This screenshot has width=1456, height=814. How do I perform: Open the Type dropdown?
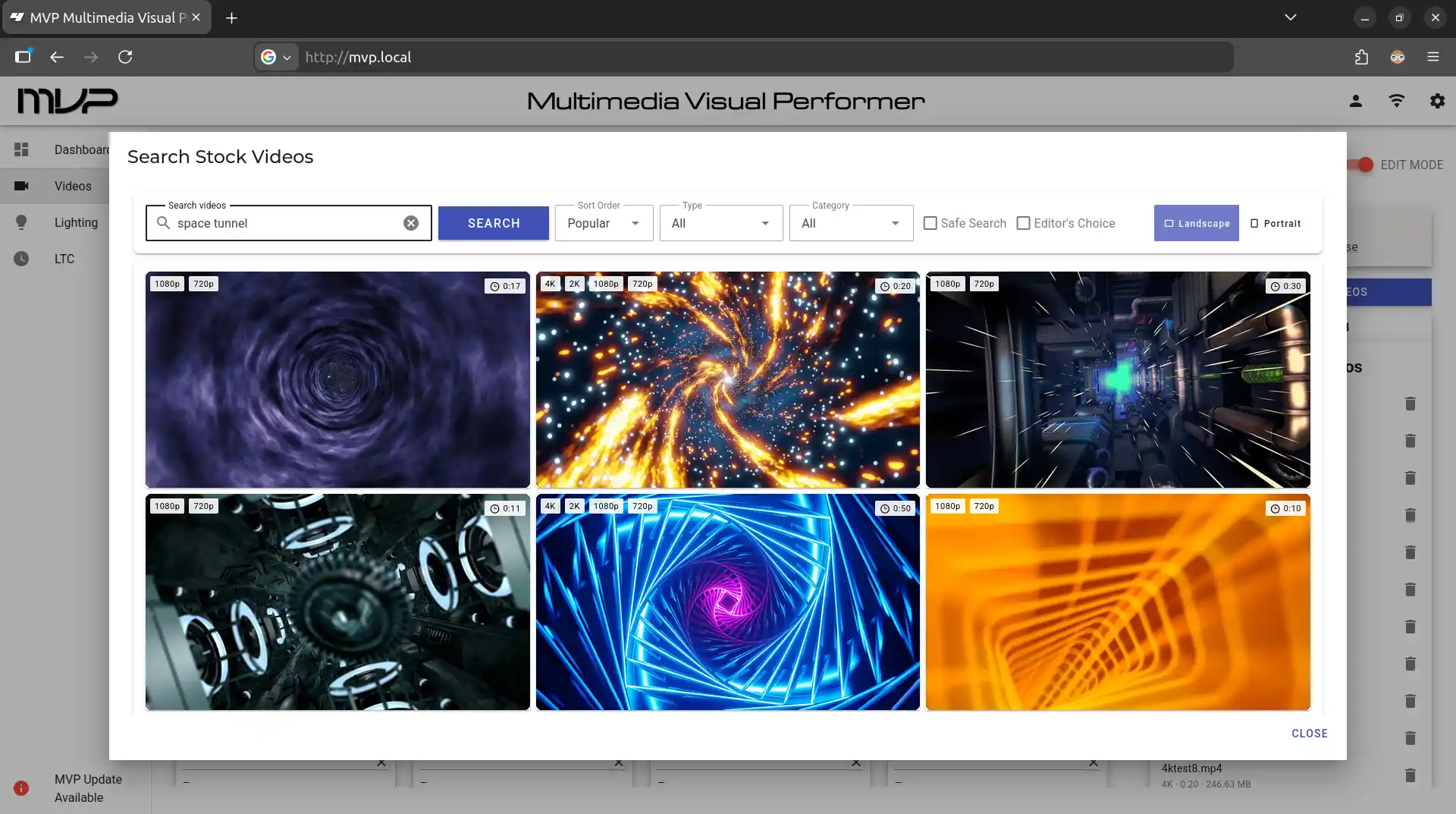[x=720, y=223]
